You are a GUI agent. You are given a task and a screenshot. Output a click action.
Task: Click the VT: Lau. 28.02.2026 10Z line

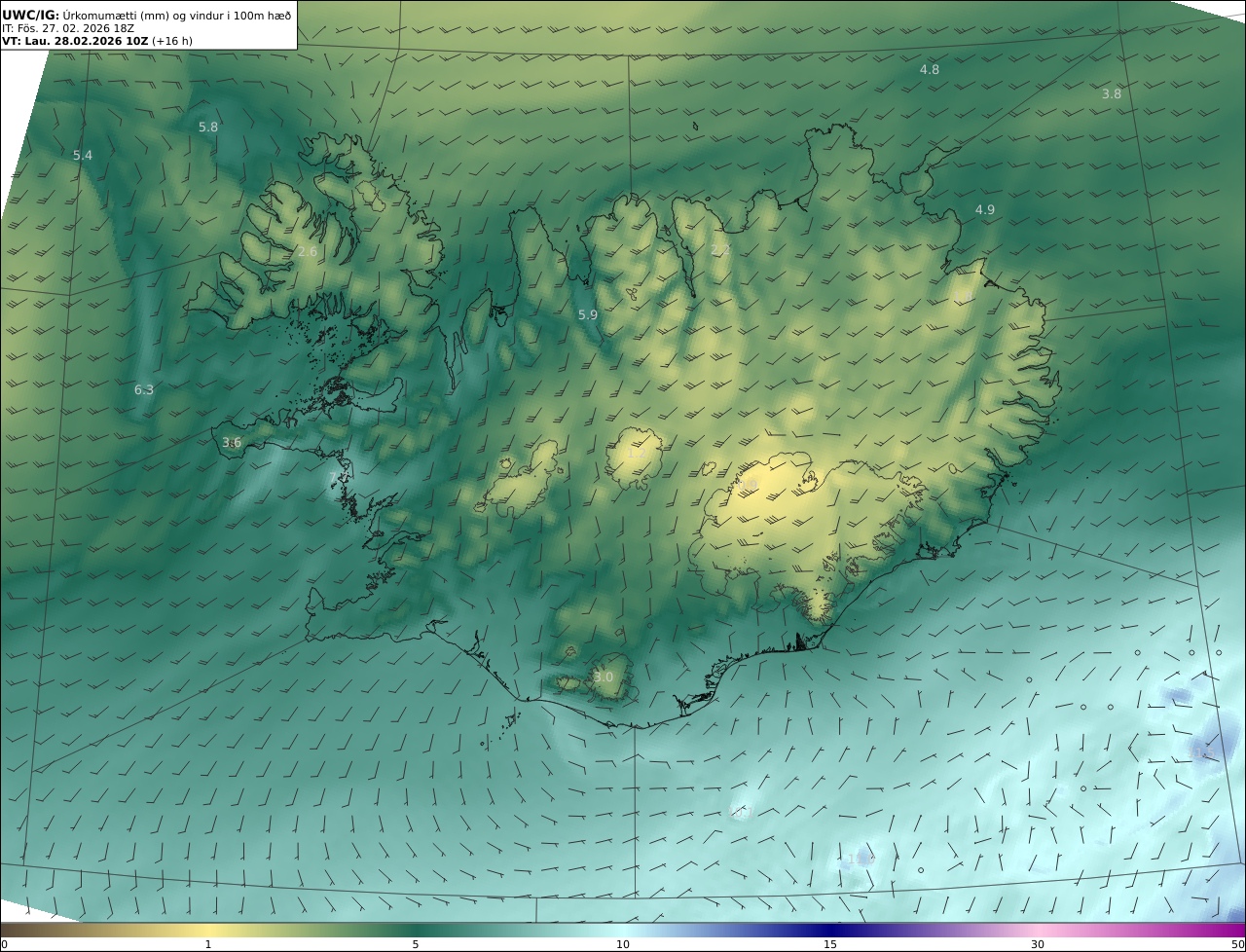click(x=96, y=41)
